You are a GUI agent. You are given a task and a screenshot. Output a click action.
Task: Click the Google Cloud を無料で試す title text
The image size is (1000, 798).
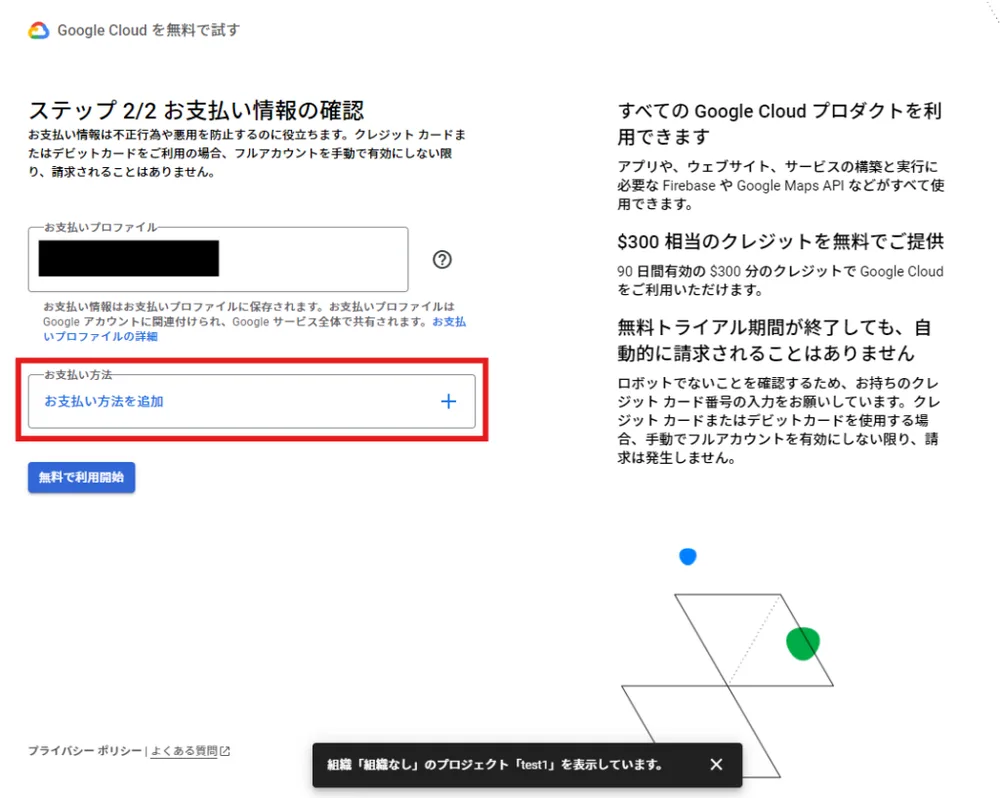click(149, 30)
